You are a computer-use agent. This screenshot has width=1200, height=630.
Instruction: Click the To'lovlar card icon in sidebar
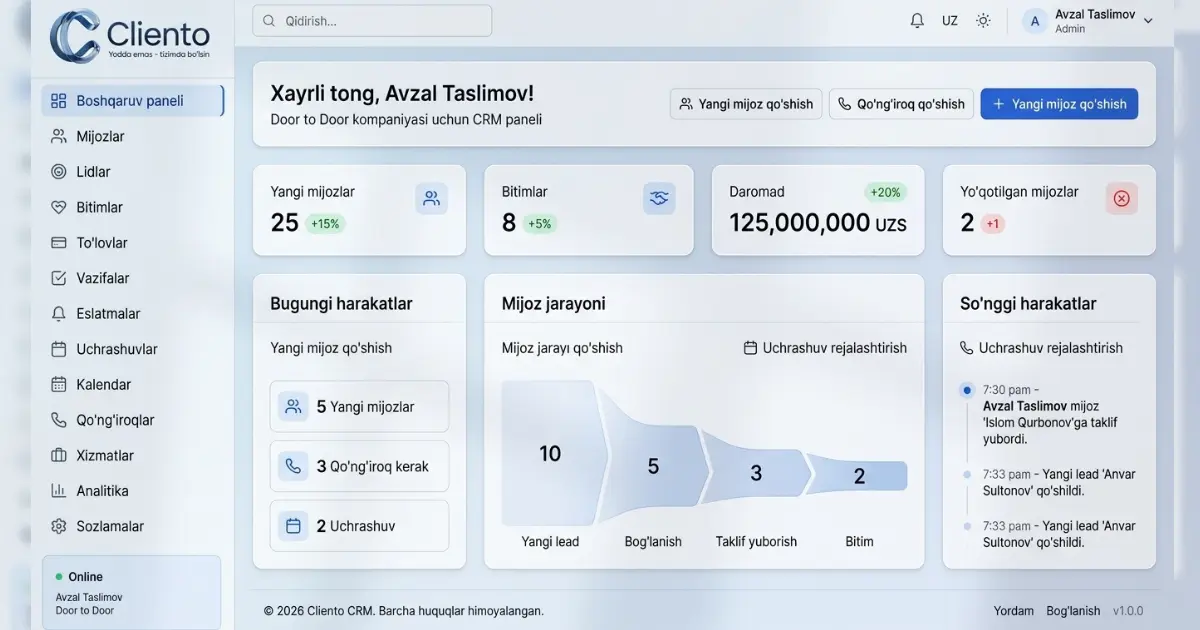click(x=58, y=243)
